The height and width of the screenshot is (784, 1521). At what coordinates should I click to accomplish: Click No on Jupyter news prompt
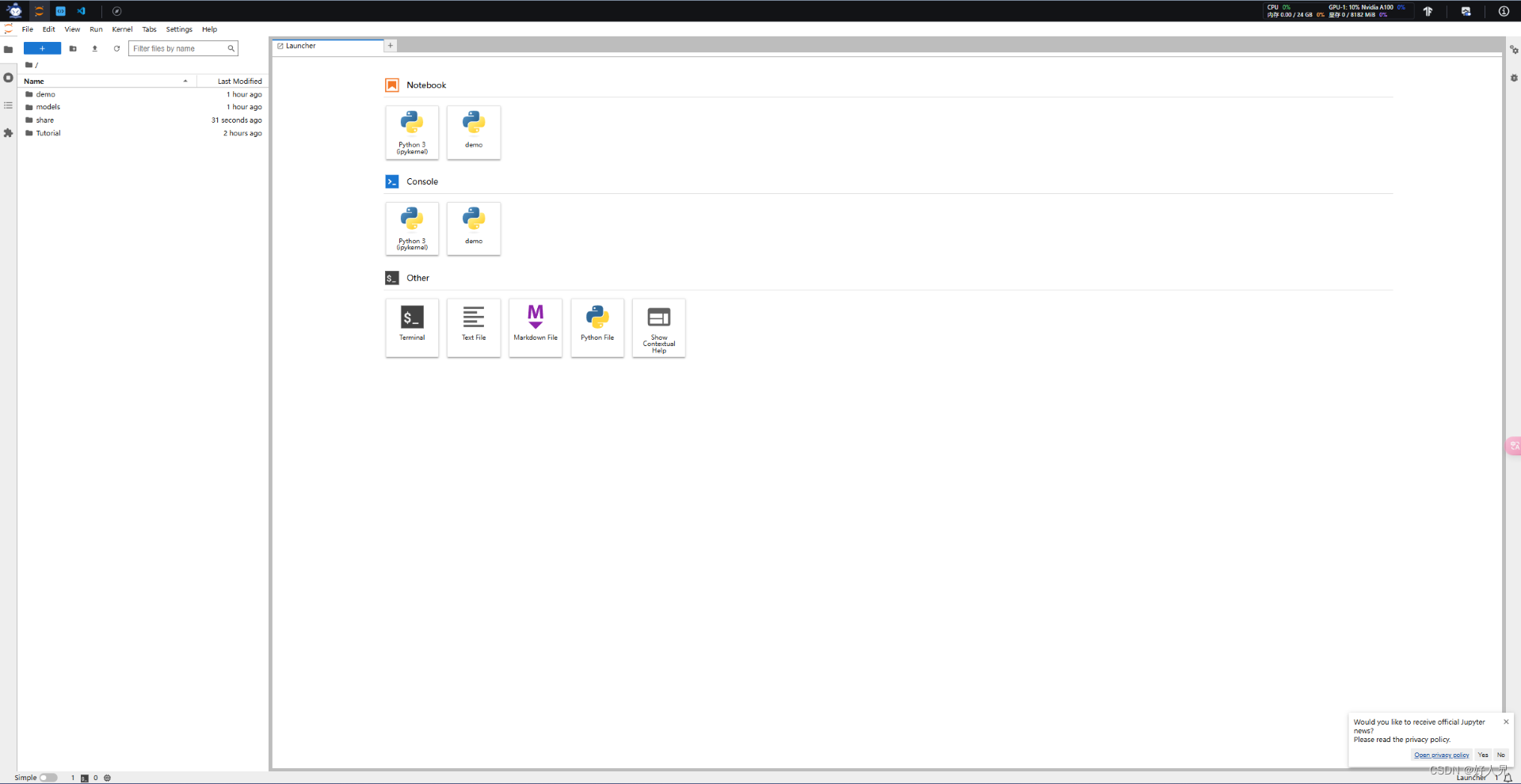[1501, 755]
